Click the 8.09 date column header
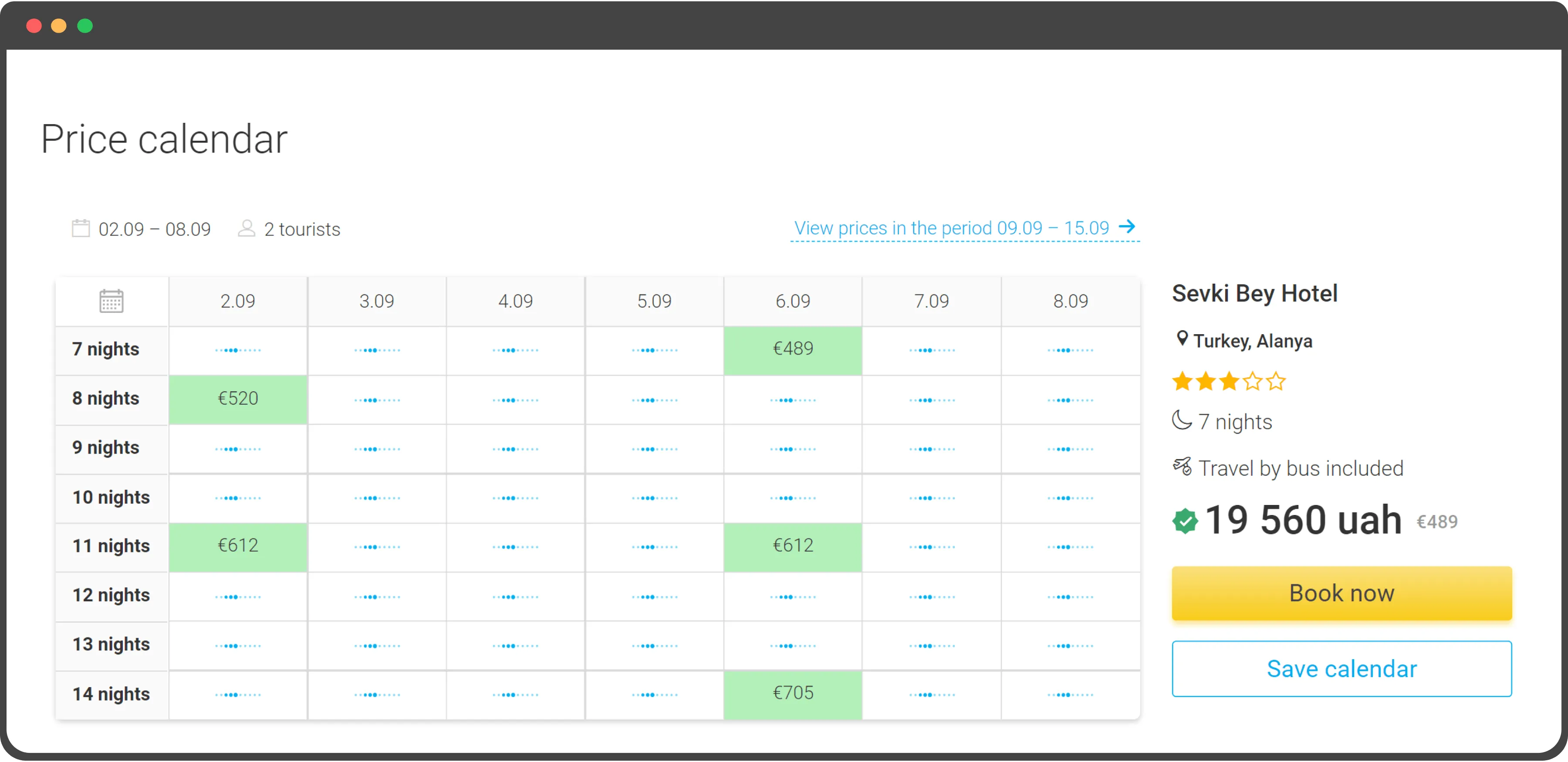1568x762 pixels. 1070,301
